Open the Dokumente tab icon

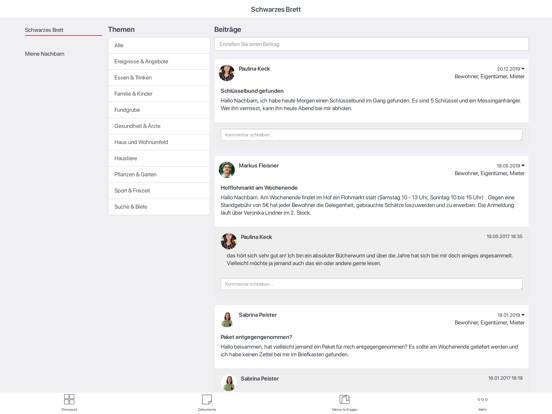pyautogui.click(x=207, y=399)
